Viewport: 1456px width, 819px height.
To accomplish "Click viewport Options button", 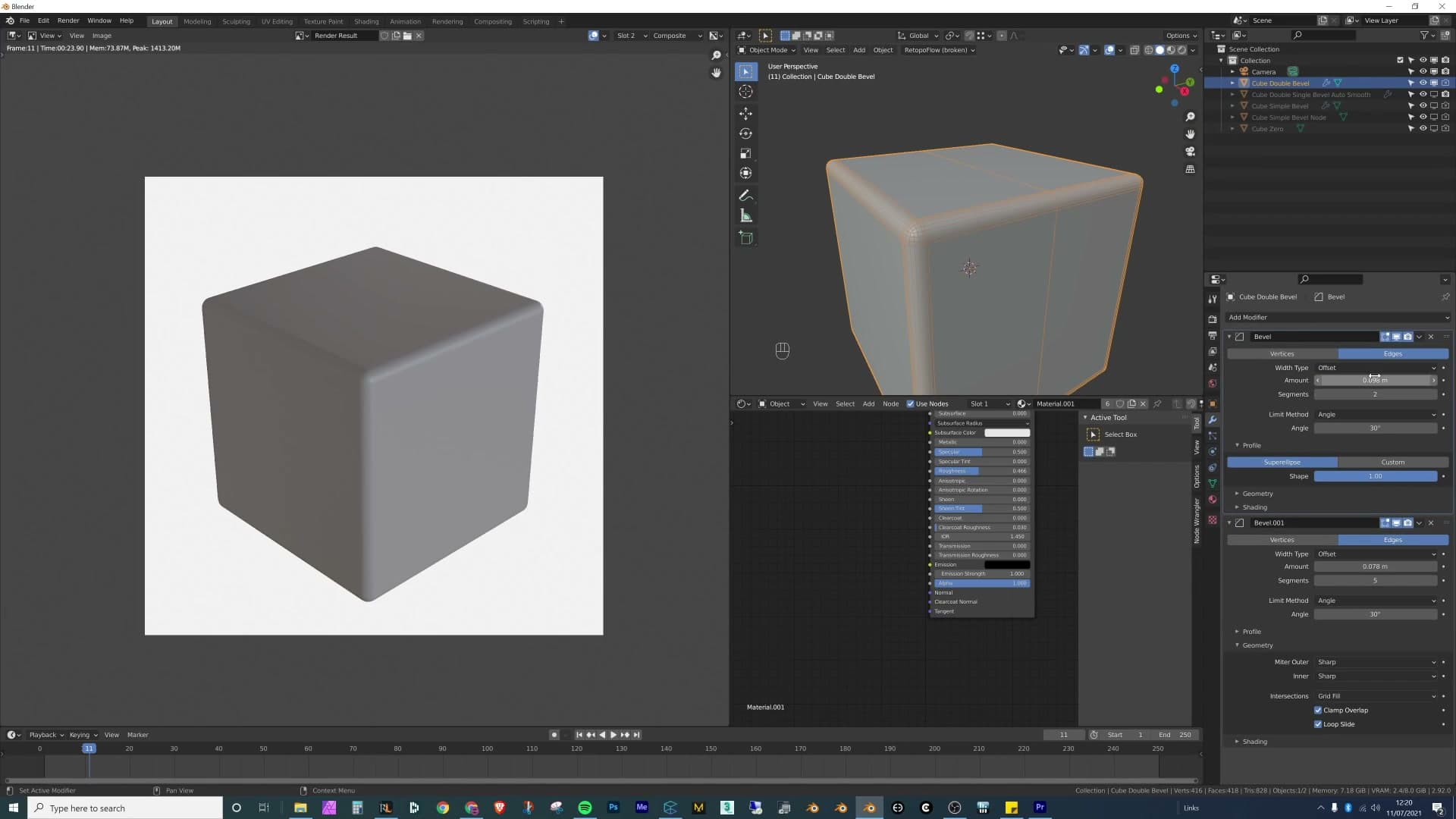I will pos(1181,36).
